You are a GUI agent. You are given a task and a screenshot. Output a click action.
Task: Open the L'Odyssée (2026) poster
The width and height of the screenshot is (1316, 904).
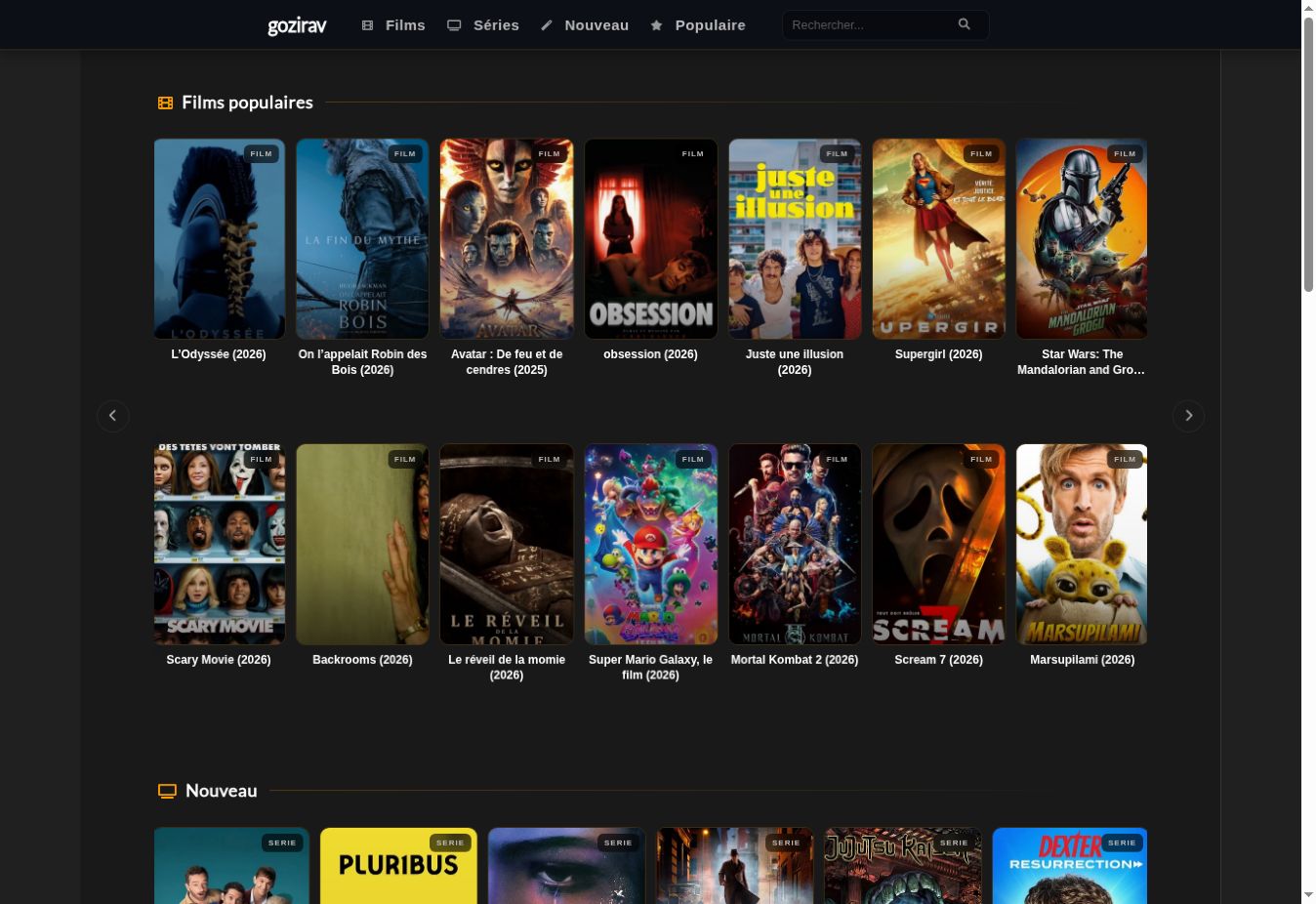220,239
